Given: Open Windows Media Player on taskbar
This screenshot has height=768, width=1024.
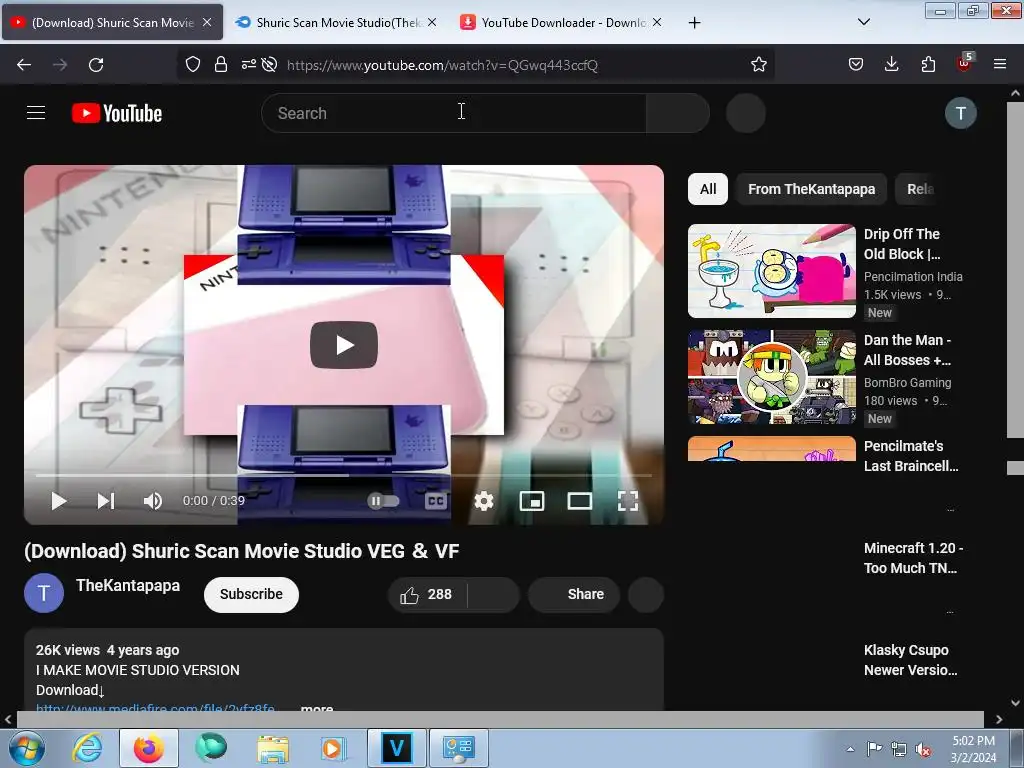Looking at the screenshot, I should coord(333,748).
